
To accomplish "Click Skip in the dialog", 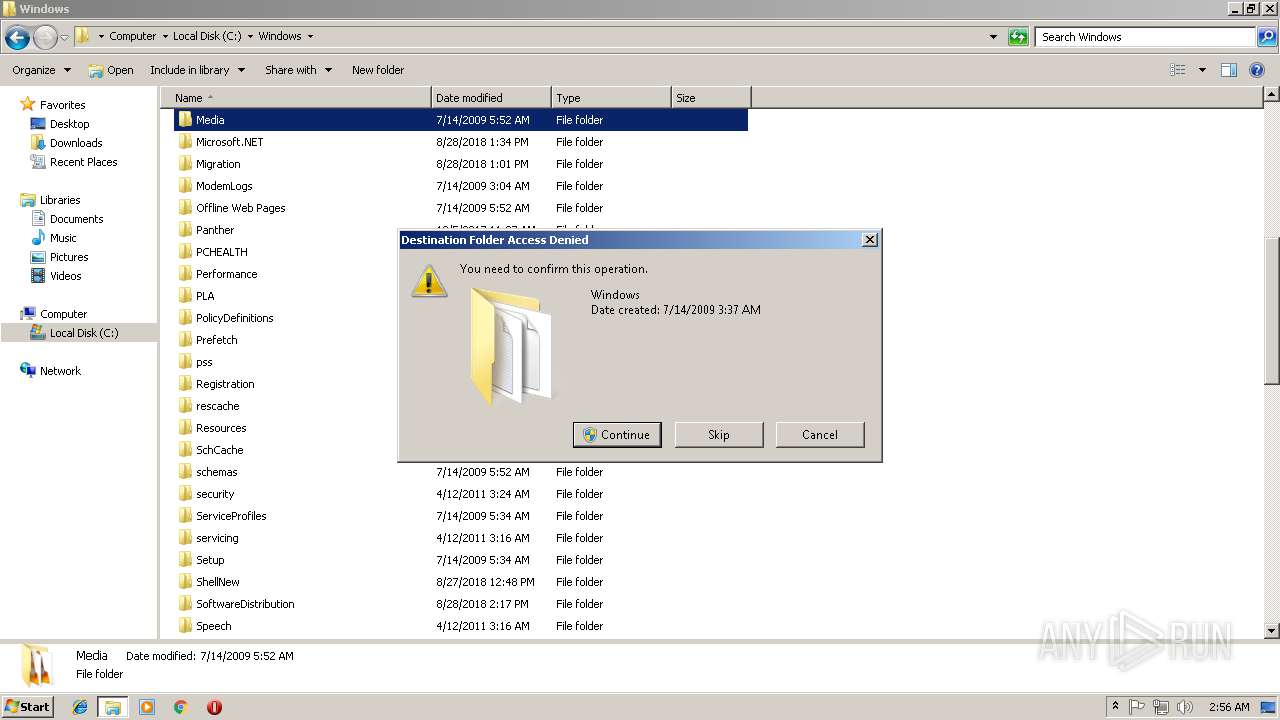I will 719,435.
